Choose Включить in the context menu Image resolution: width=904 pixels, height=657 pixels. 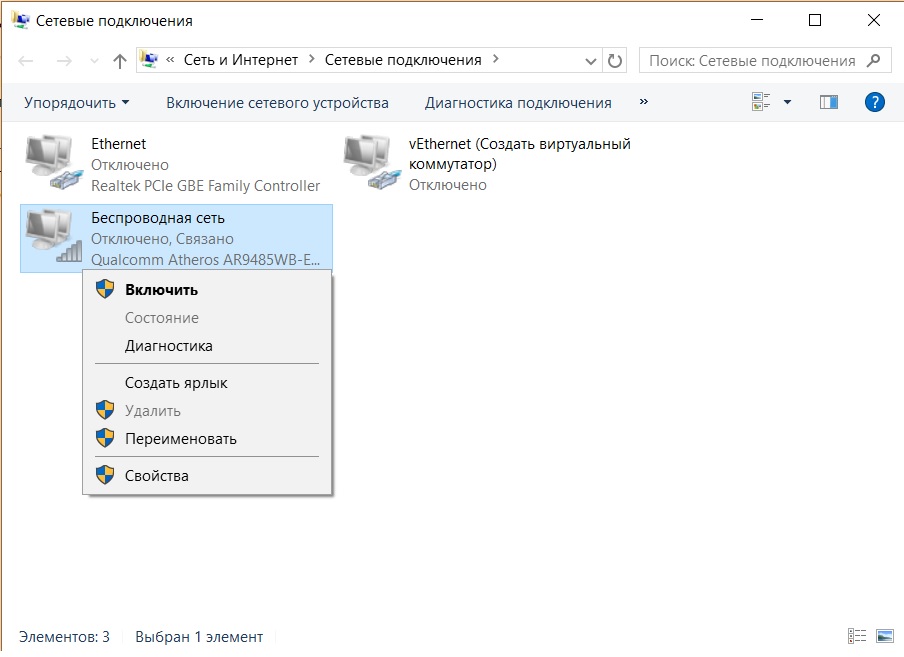(161, 290)
